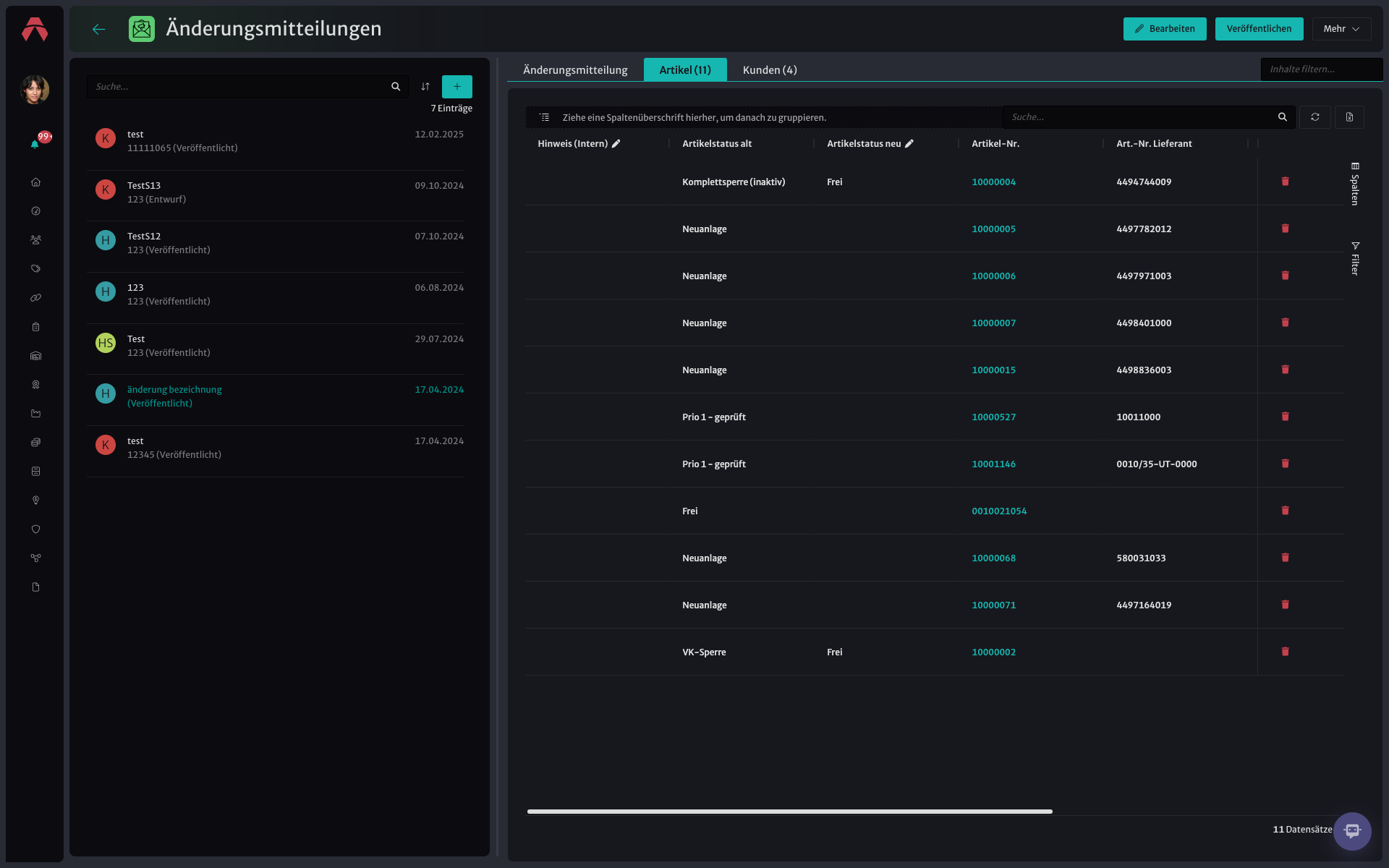Select the Artikel (11) tab
Viewport: 1389px width, 868px height.
click(685, 70)
